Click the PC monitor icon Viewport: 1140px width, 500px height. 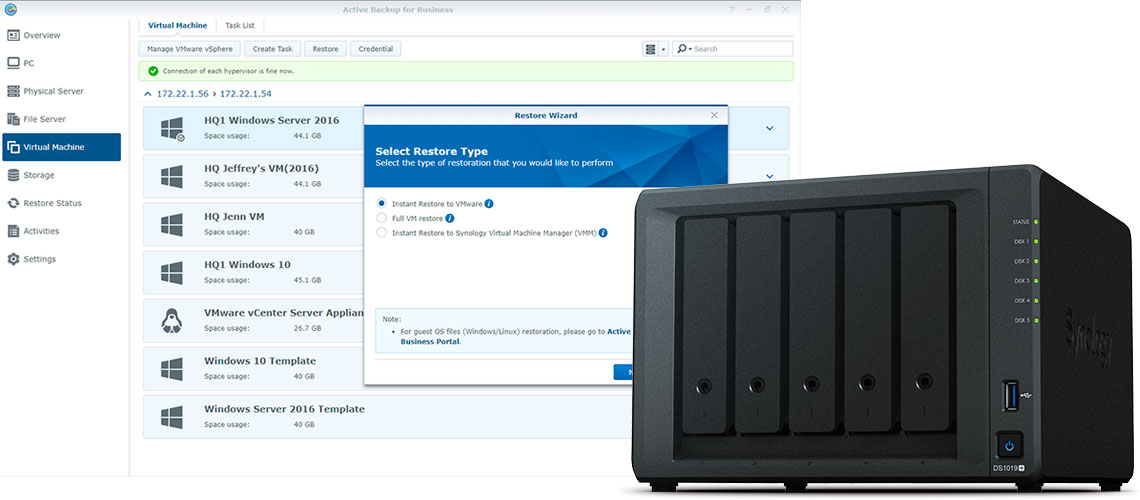[x=13, y=63]
